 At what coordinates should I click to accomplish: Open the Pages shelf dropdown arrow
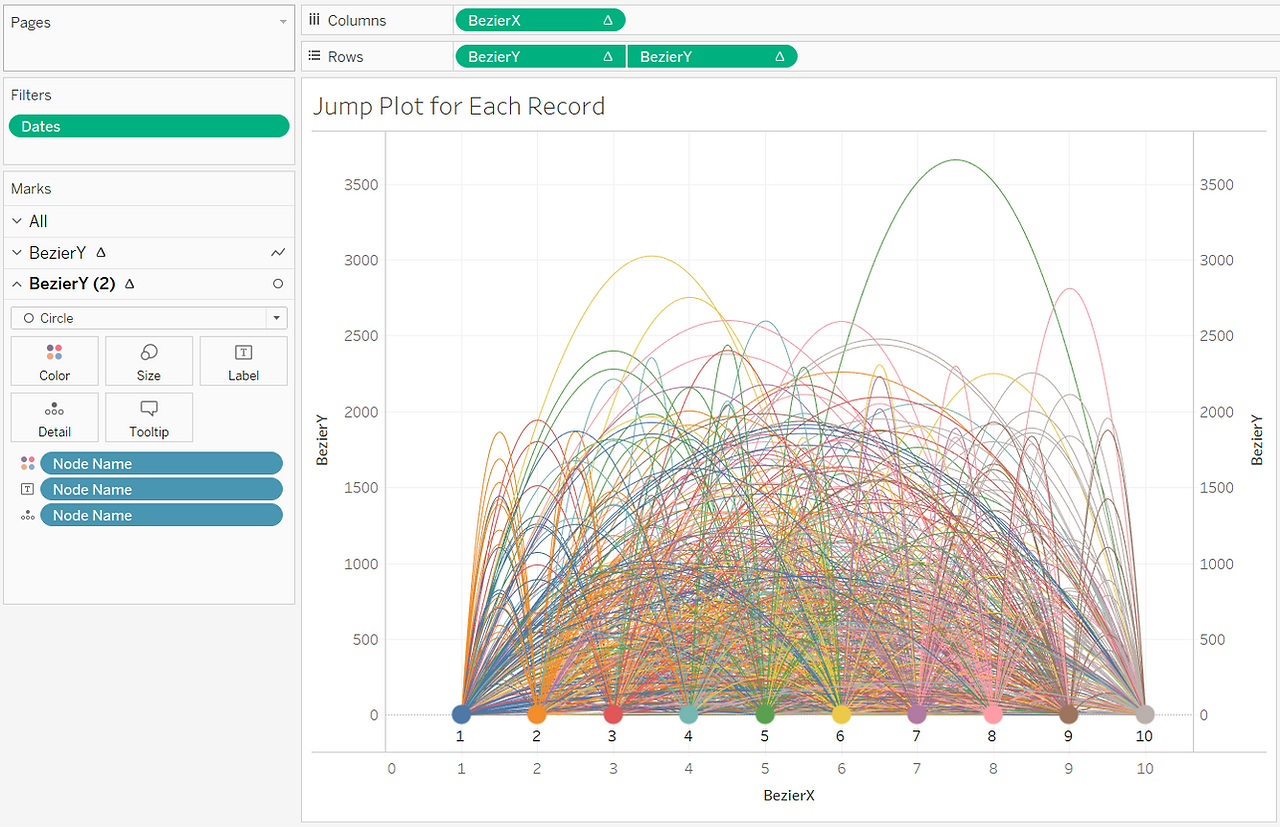point(283,22)
